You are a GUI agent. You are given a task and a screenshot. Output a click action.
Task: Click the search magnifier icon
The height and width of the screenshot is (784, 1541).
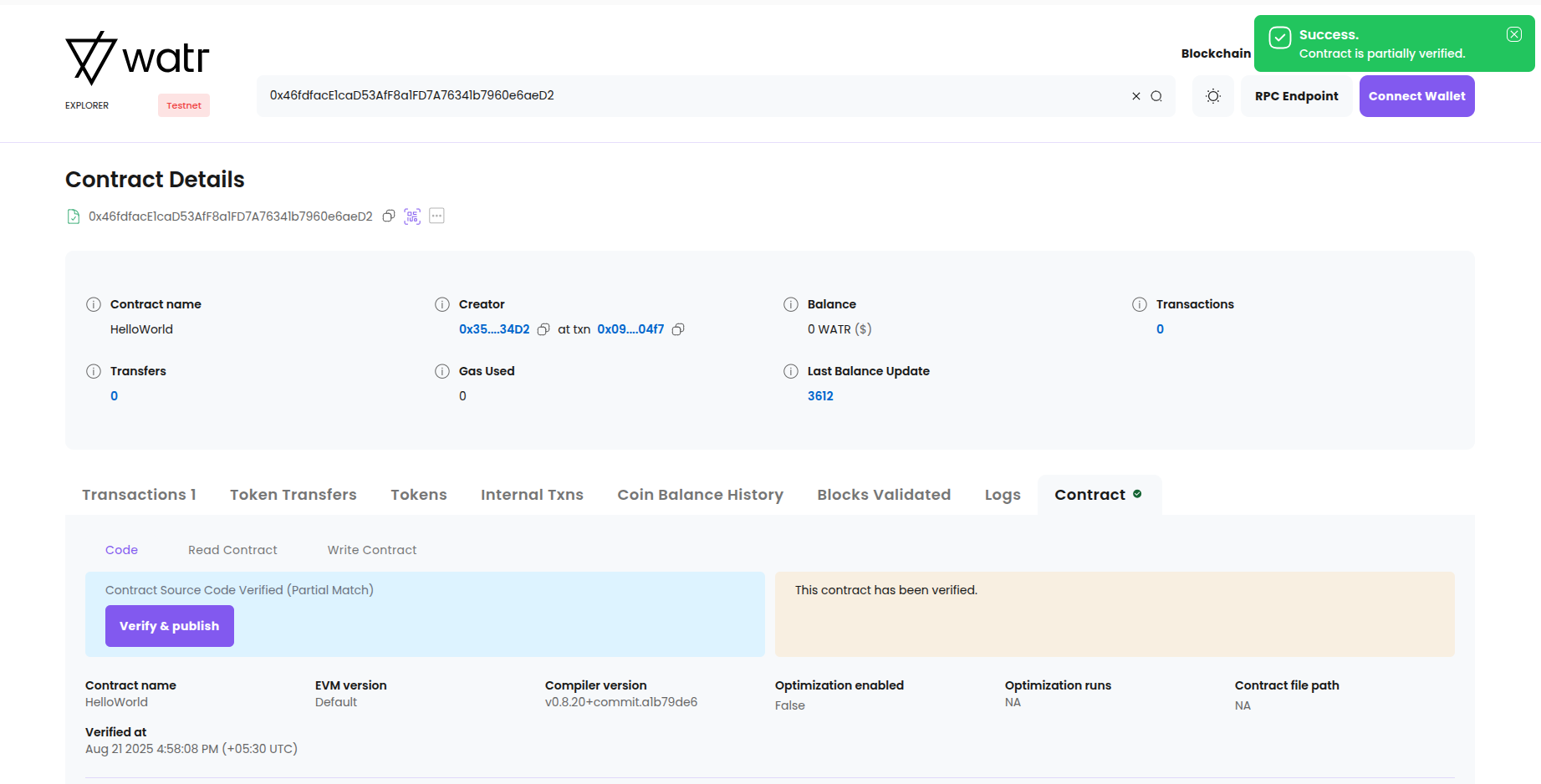point(1156,96)
